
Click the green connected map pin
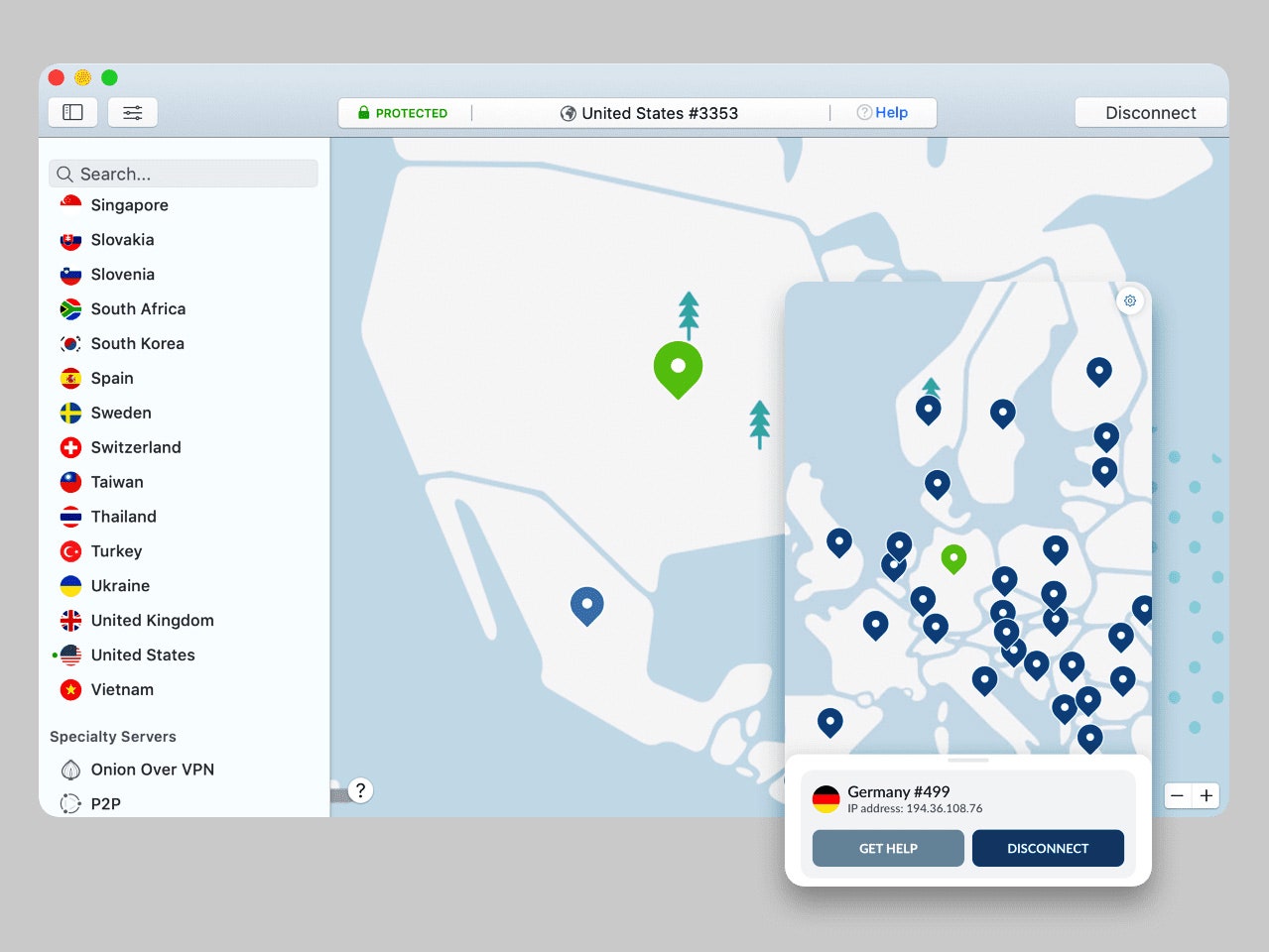pyautogui.click(x=678, y=366)
